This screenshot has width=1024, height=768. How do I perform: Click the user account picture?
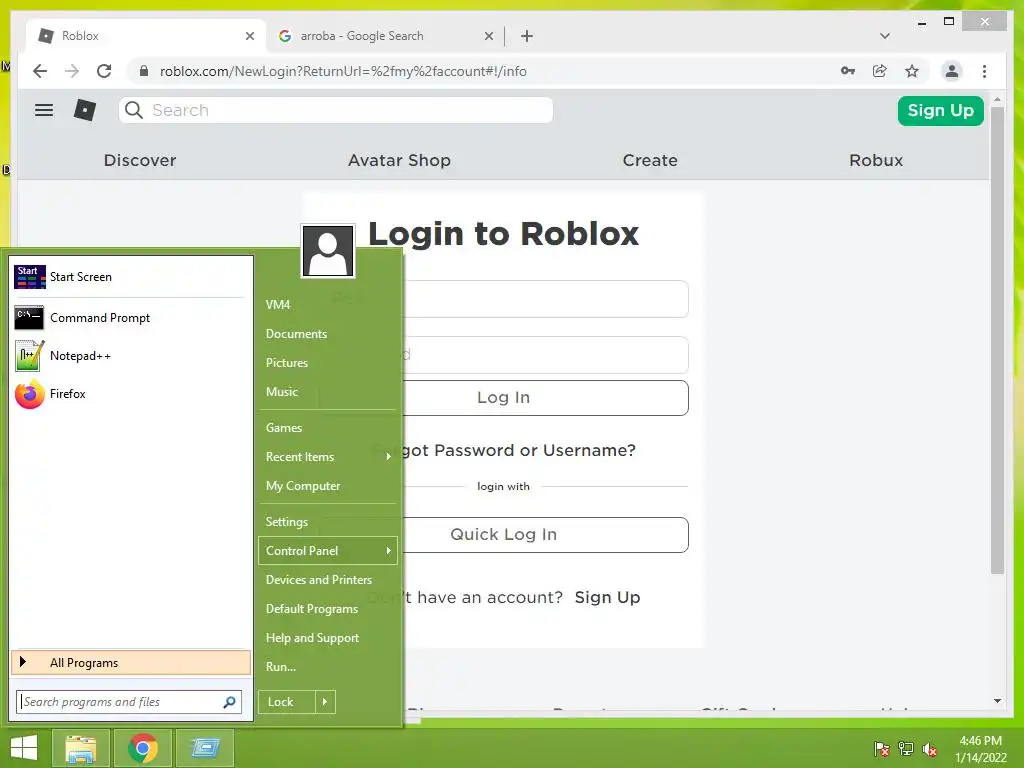tap(328, 251)
